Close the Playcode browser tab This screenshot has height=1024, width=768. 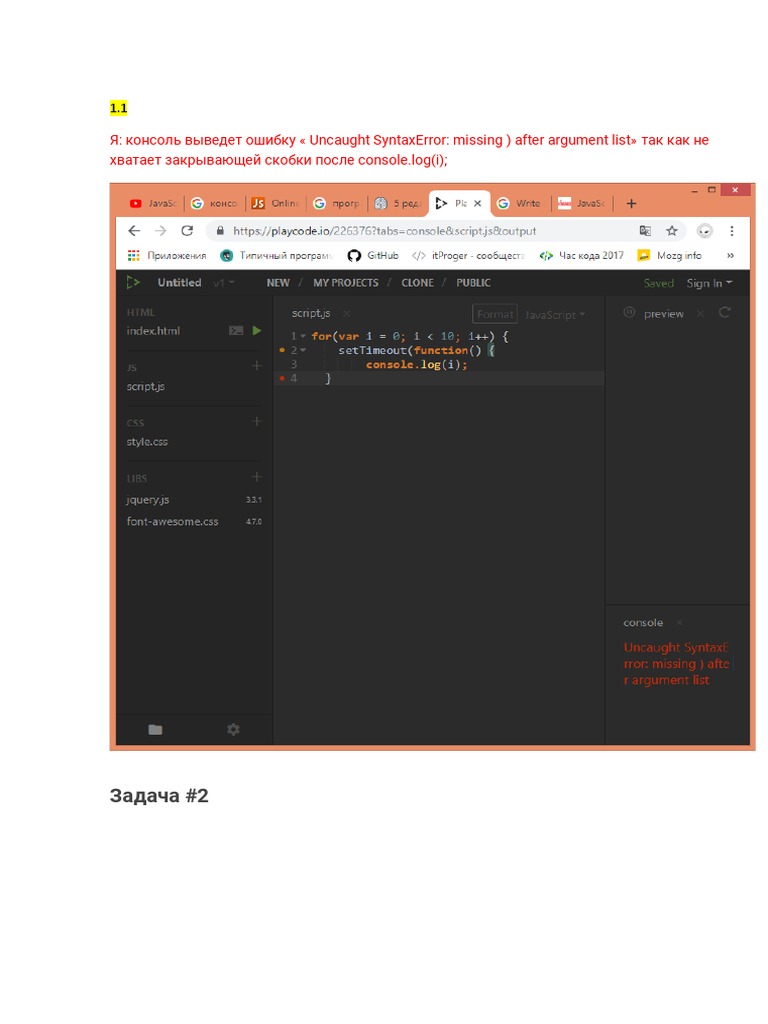(477, 204)
